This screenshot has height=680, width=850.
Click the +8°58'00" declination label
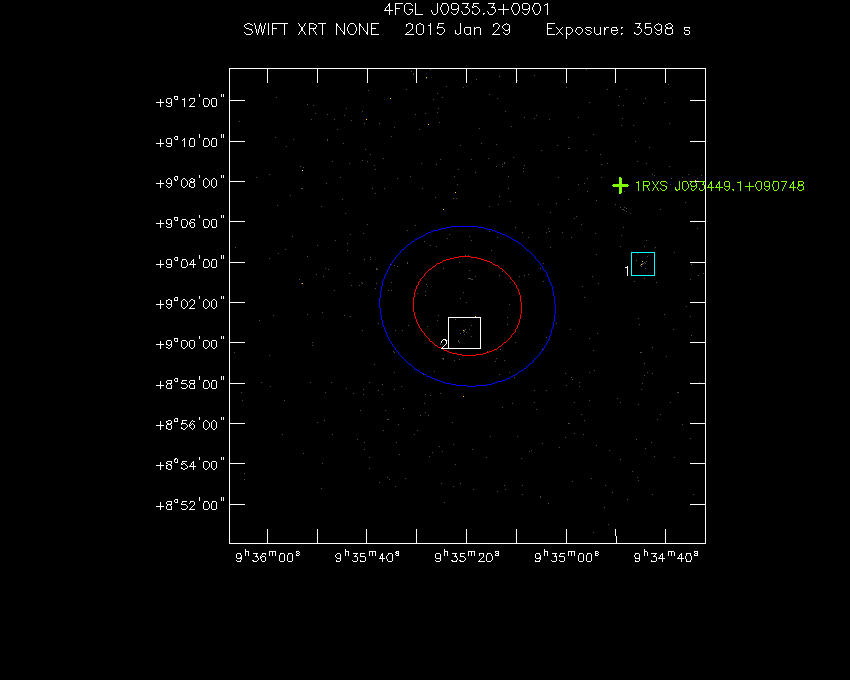click(x=190, y=384)
